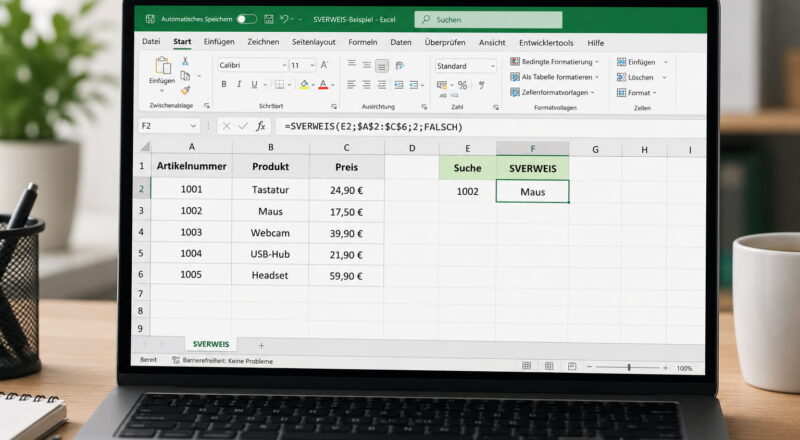Click the zoom in plus icon
Screen dimensions: 800x440
click(x=665, y=368)
